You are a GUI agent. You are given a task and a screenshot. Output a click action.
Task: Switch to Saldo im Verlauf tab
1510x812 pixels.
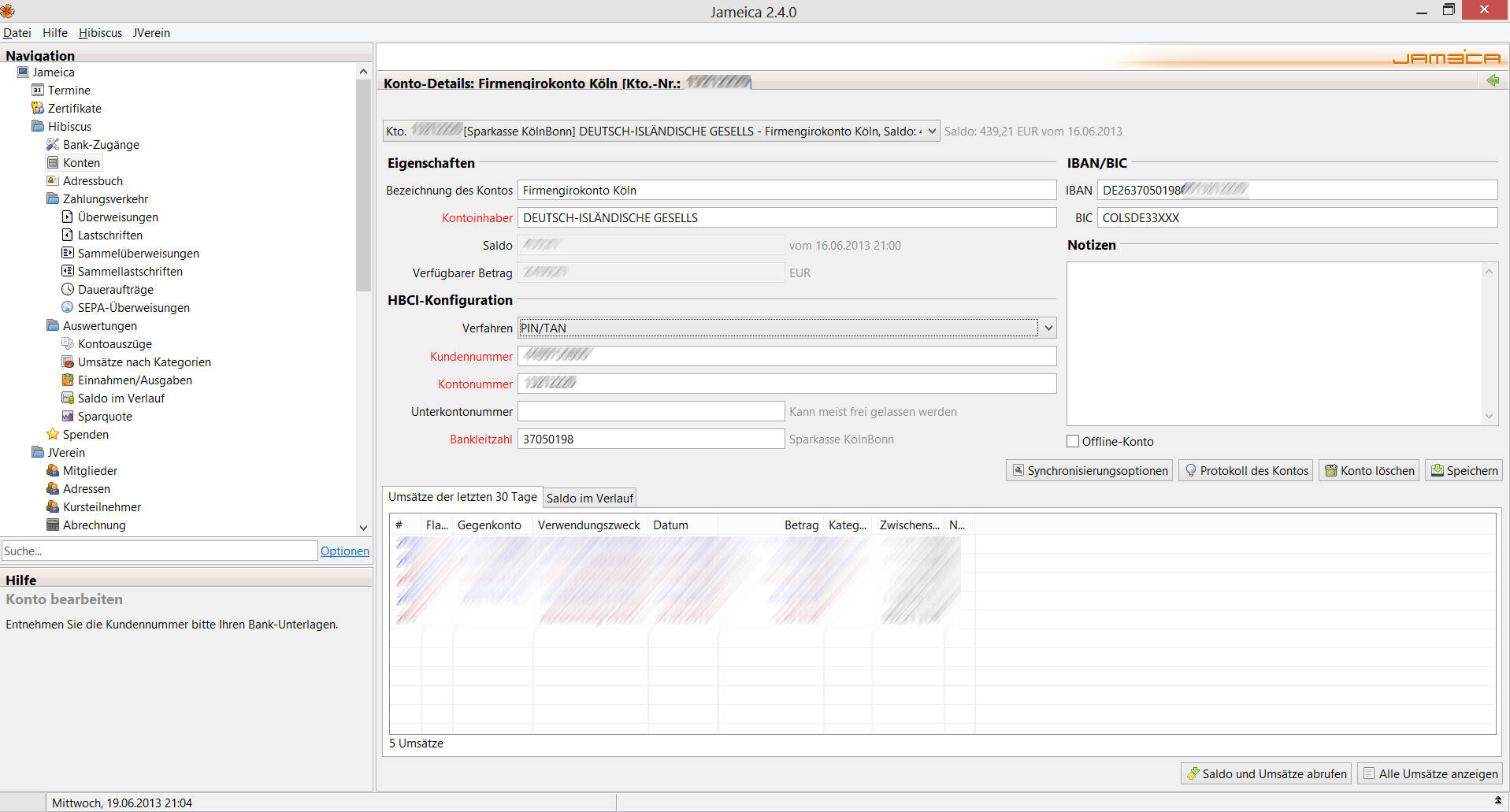click(x=590, y=498)
